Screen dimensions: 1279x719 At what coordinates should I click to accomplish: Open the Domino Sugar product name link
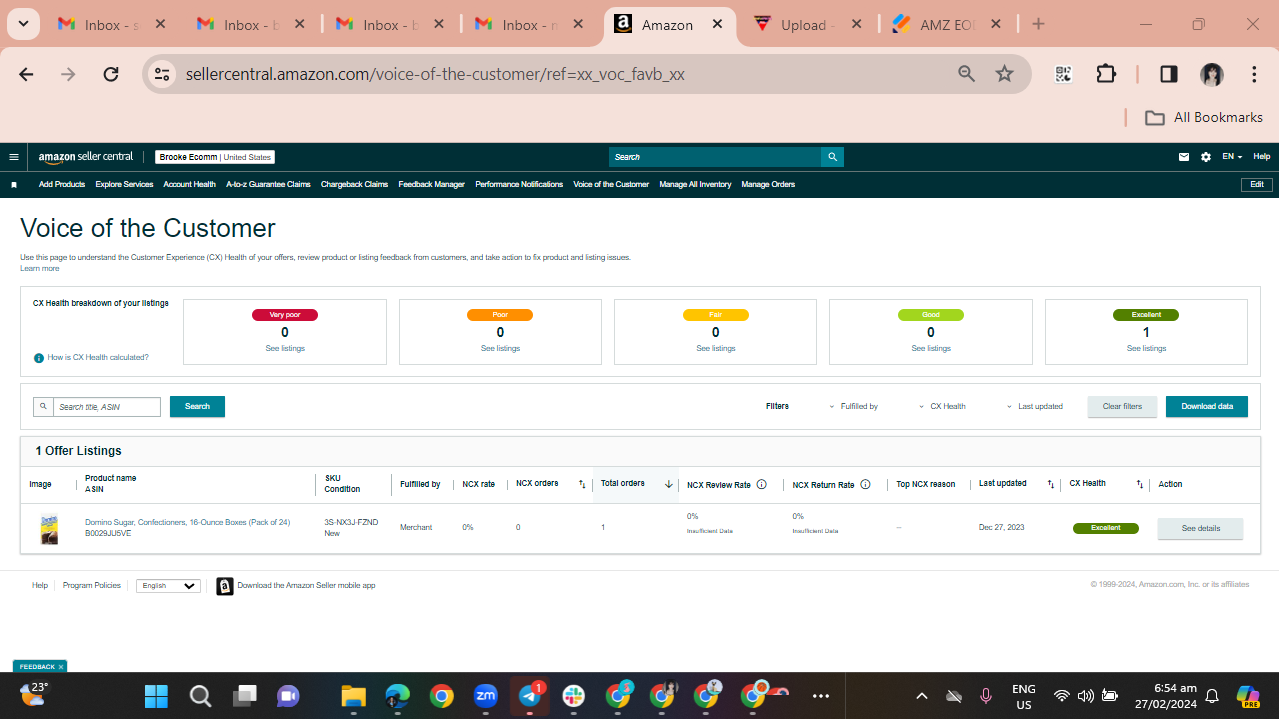coord(187,523)
